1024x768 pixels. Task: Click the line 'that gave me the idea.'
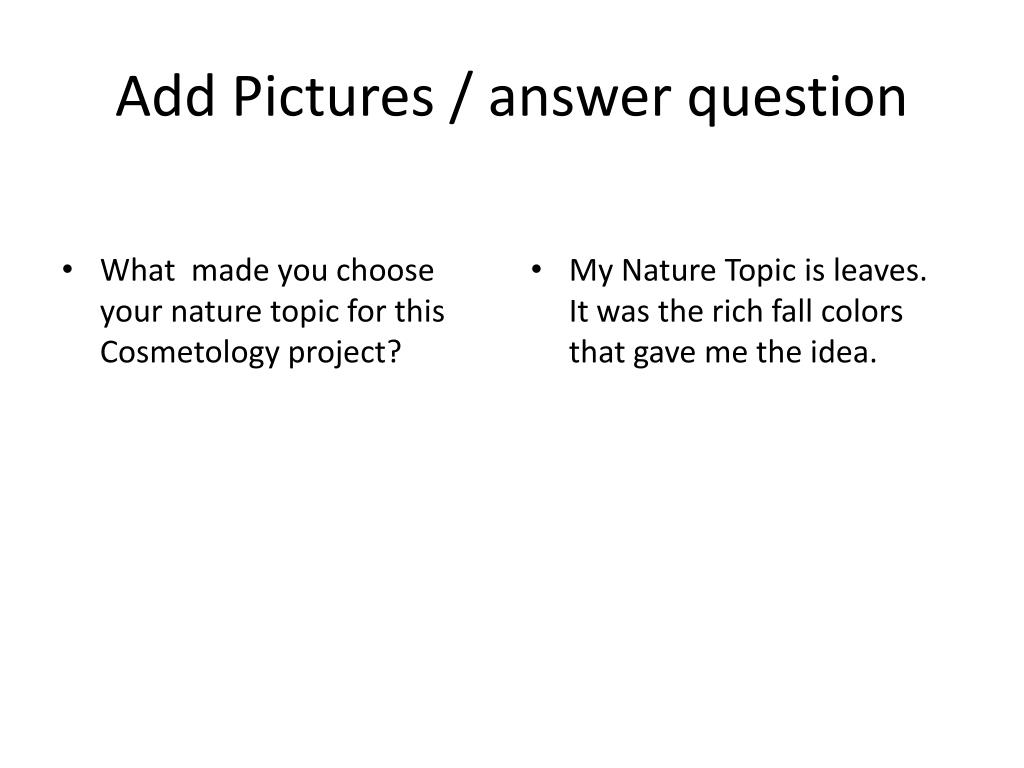(723, 353)
